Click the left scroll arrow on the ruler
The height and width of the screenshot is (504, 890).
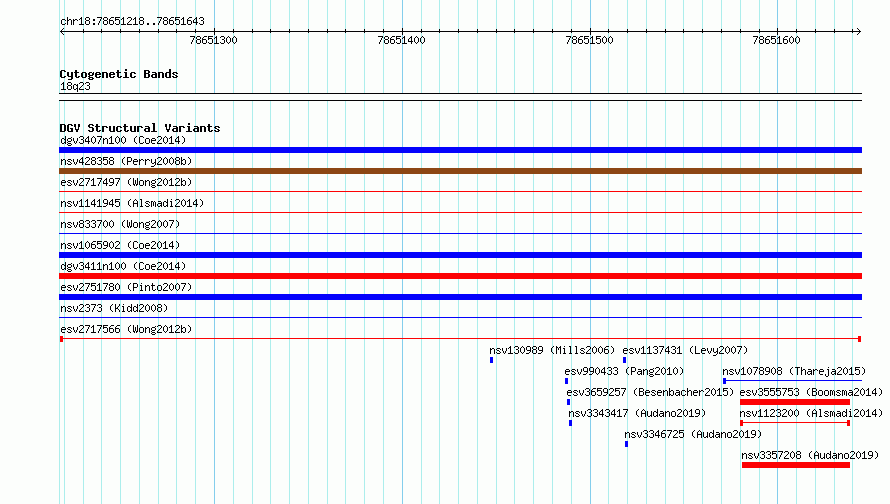pyautogui.click(x=62, y=32)
